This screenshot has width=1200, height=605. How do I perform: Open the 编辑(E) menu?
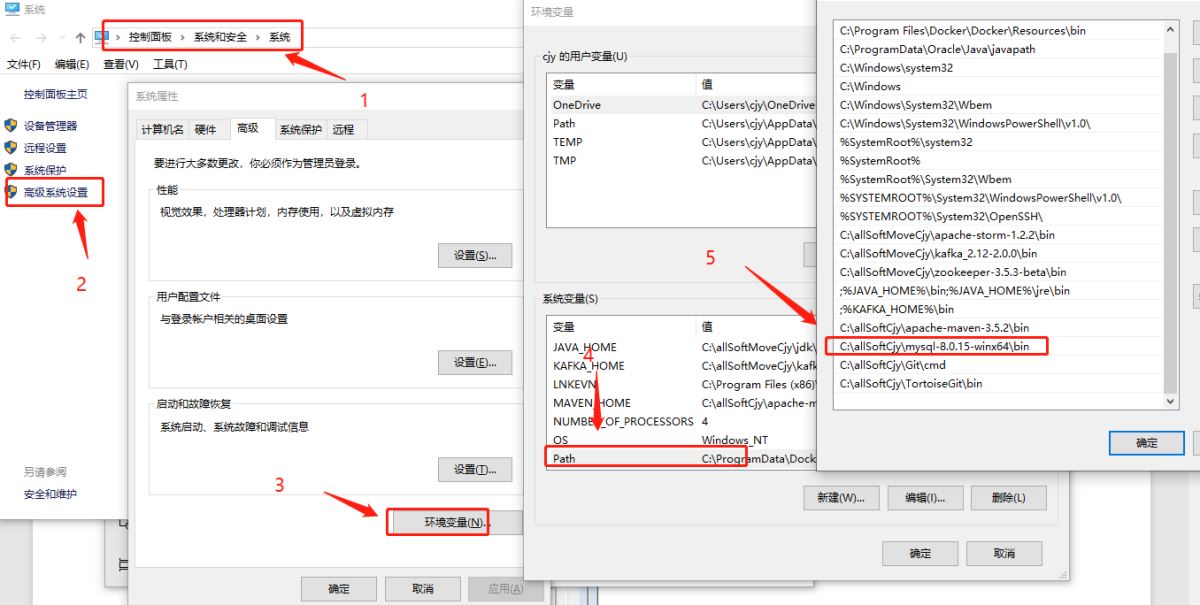tap(72, 64)
